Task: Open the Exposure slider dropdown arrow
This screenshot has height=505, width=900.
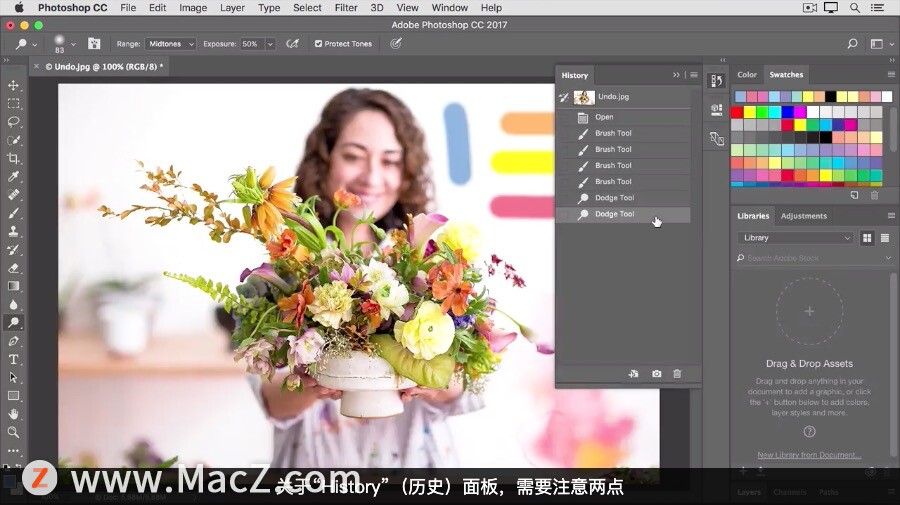Action: point(270,44)
